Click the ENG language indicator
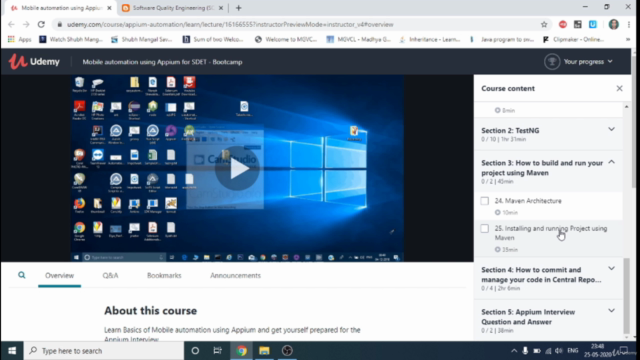640x360 pixels. [x=573, y=351]
